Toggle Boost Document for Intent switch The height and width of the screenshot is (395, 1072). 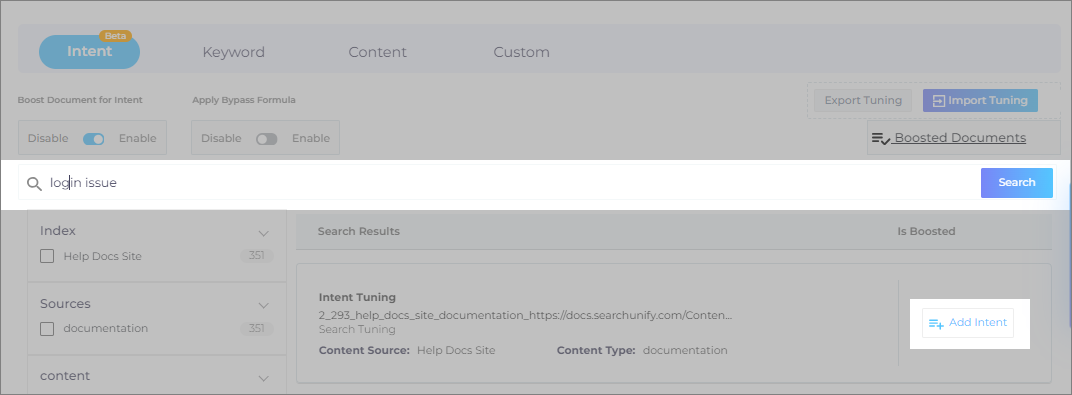94,139
